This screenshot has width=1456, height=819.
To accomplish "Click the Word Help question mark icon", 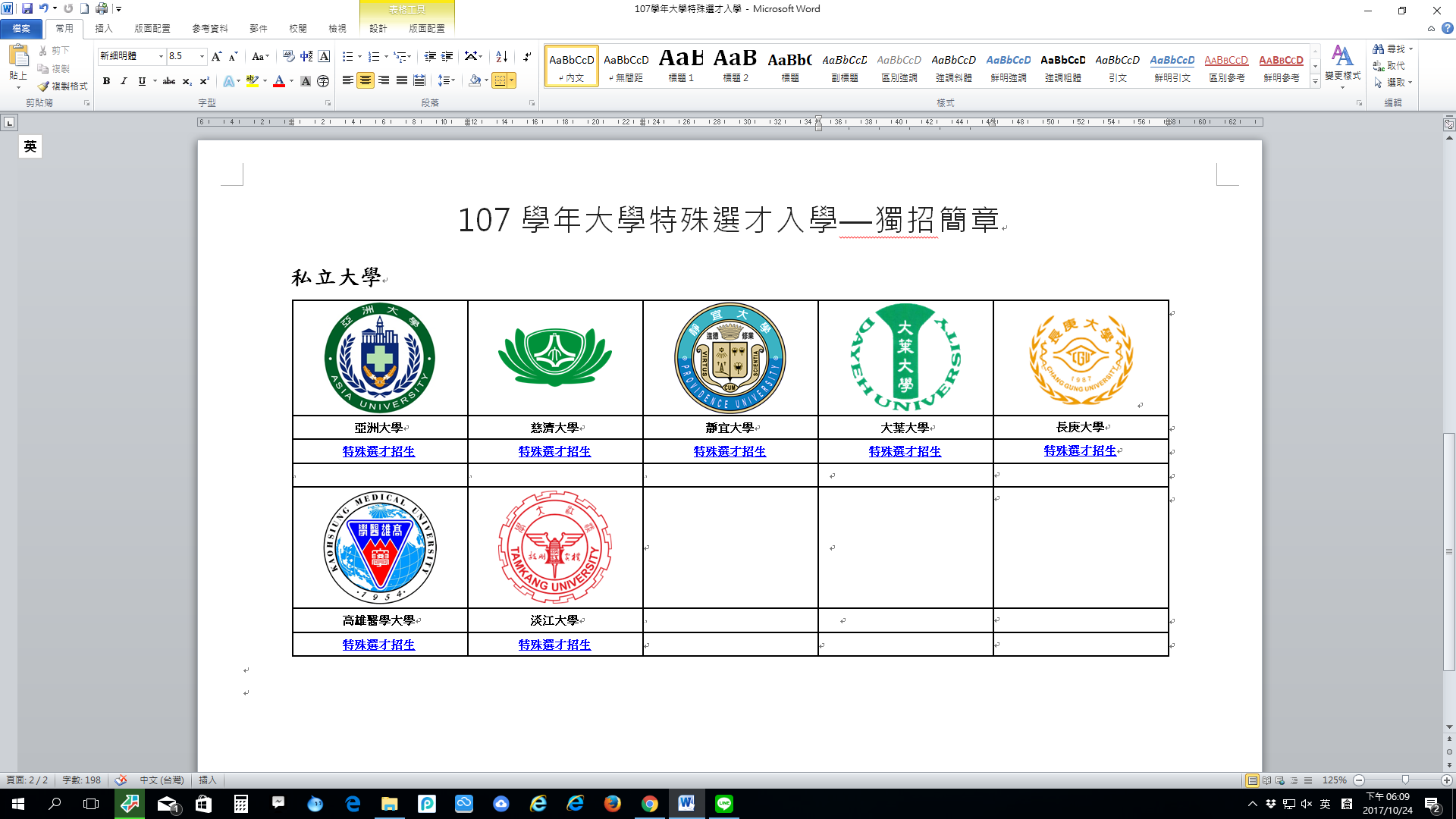I will pos(1447,28).
